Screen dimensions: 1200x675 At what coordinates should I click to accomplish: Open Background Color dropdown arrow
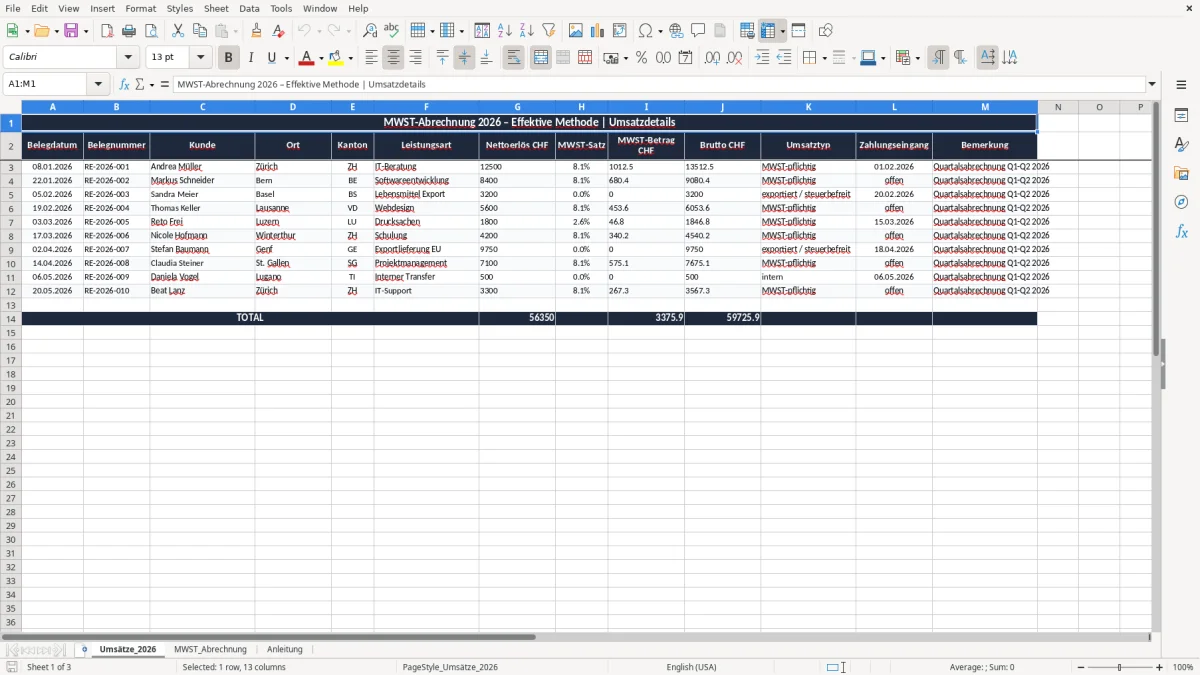(x=883, y=58)
